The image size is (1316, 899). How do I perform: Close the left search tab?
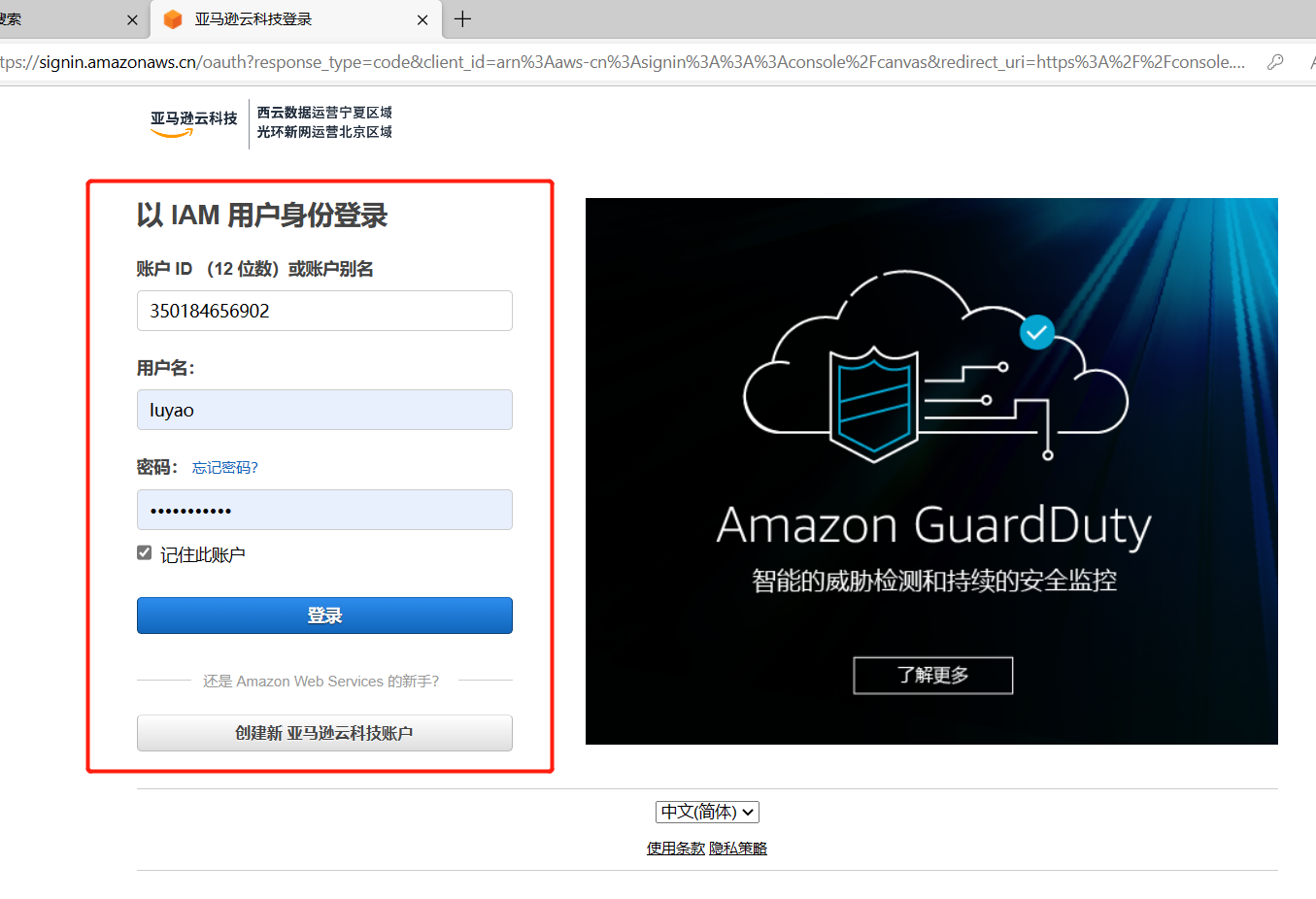click(132, 19)
